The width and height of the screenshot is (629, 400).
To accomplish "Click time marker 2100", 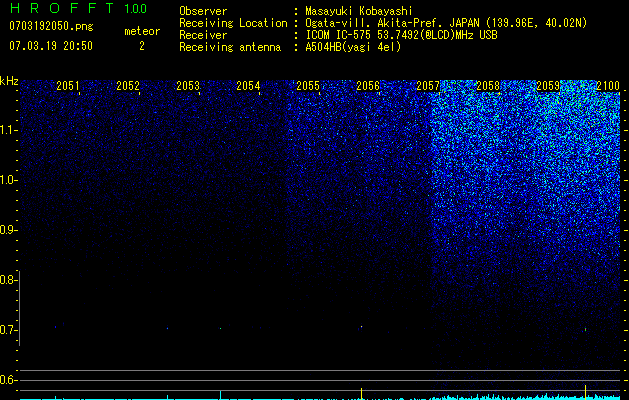I will (608, 86).
